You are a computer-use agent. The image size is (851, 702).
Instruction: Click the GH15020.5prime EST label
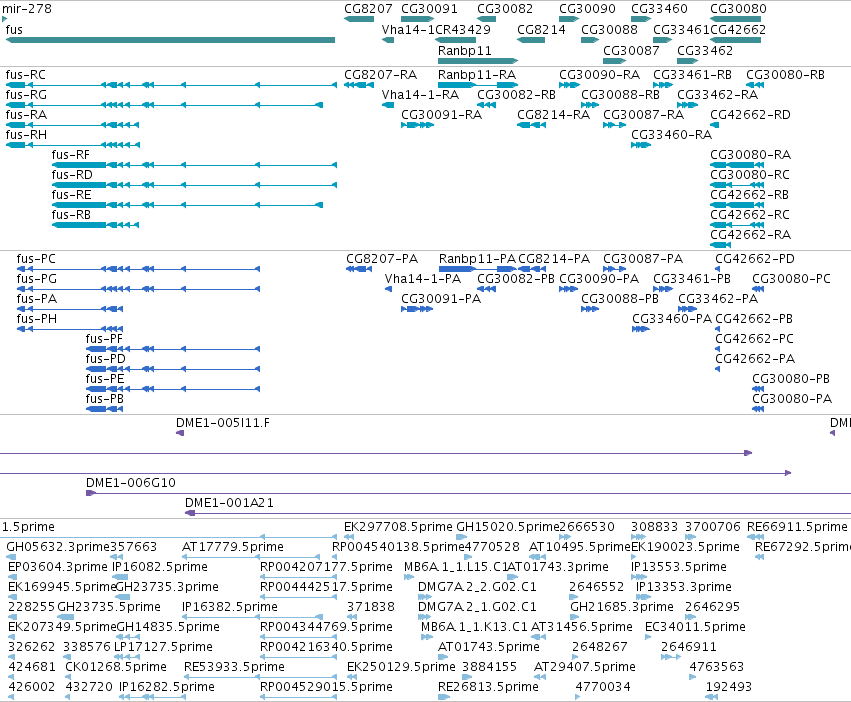point(507,527)
